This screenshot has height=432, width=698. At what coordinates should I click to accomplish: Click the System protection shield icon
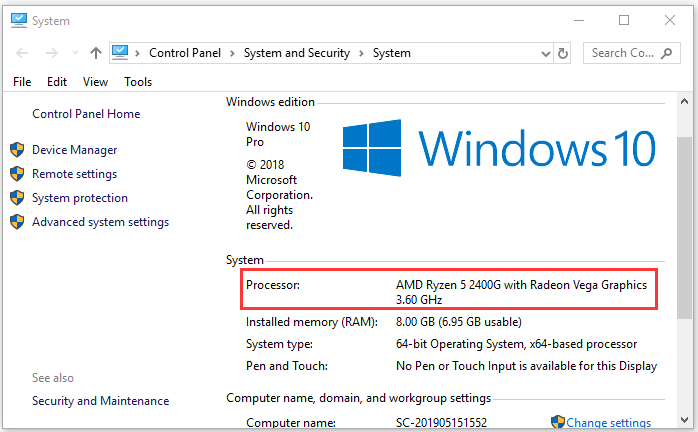(17, 198)
